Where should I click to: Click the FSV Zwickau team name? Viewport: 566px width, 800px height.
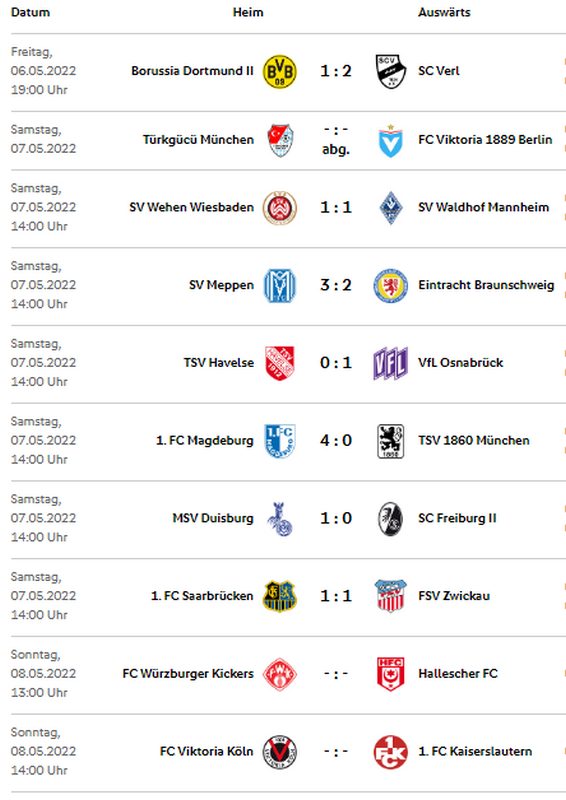454,596
